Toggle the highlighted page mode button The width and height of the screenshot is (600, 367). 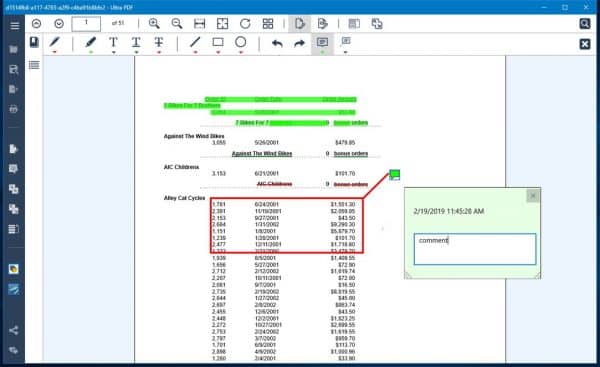click(300, 24)
